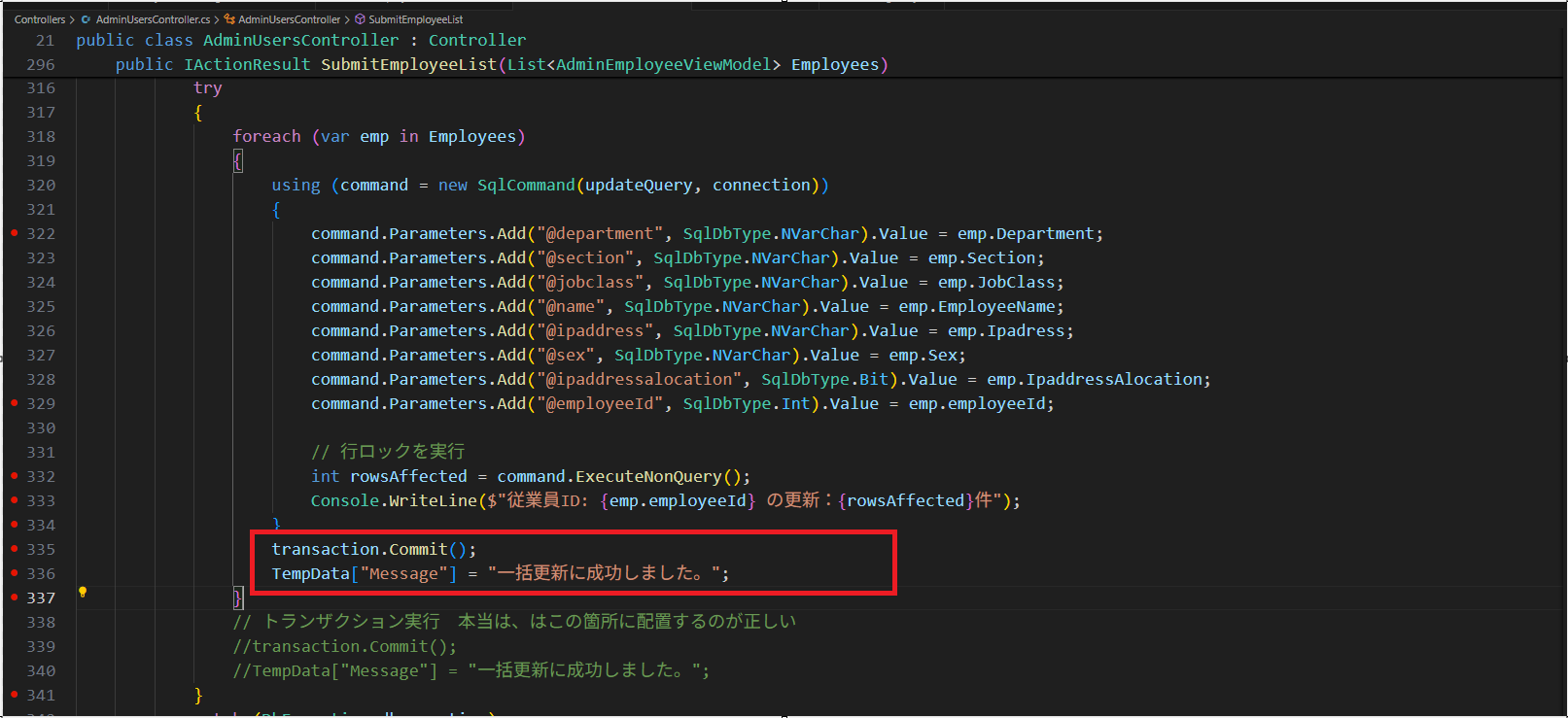Click 'IActionResult' in sticky method header
1568x718 pixels.
point(247,64)
